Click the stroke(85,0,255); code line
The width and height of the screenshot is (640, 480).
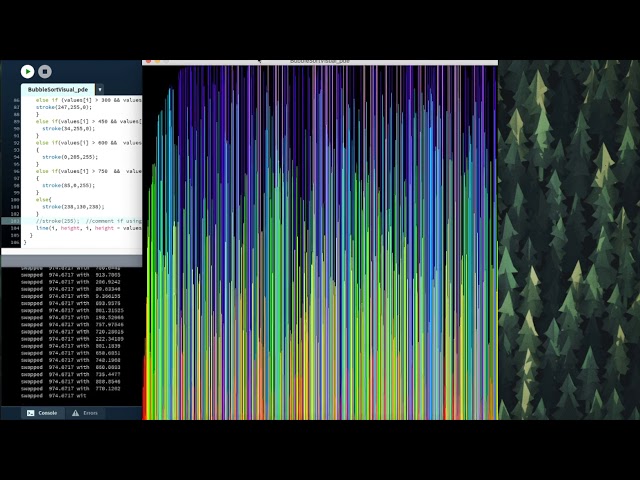pyautogui.click(x=68, y=185)
